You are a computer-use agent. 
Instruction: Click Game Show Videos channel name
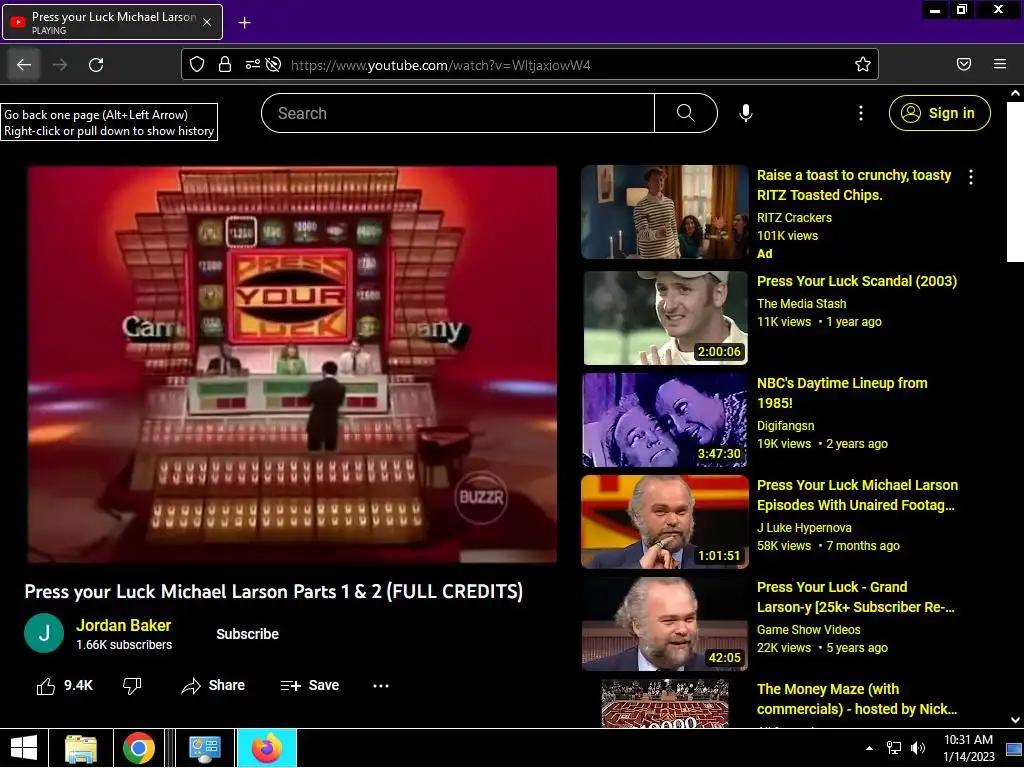(x=808, y=630)
